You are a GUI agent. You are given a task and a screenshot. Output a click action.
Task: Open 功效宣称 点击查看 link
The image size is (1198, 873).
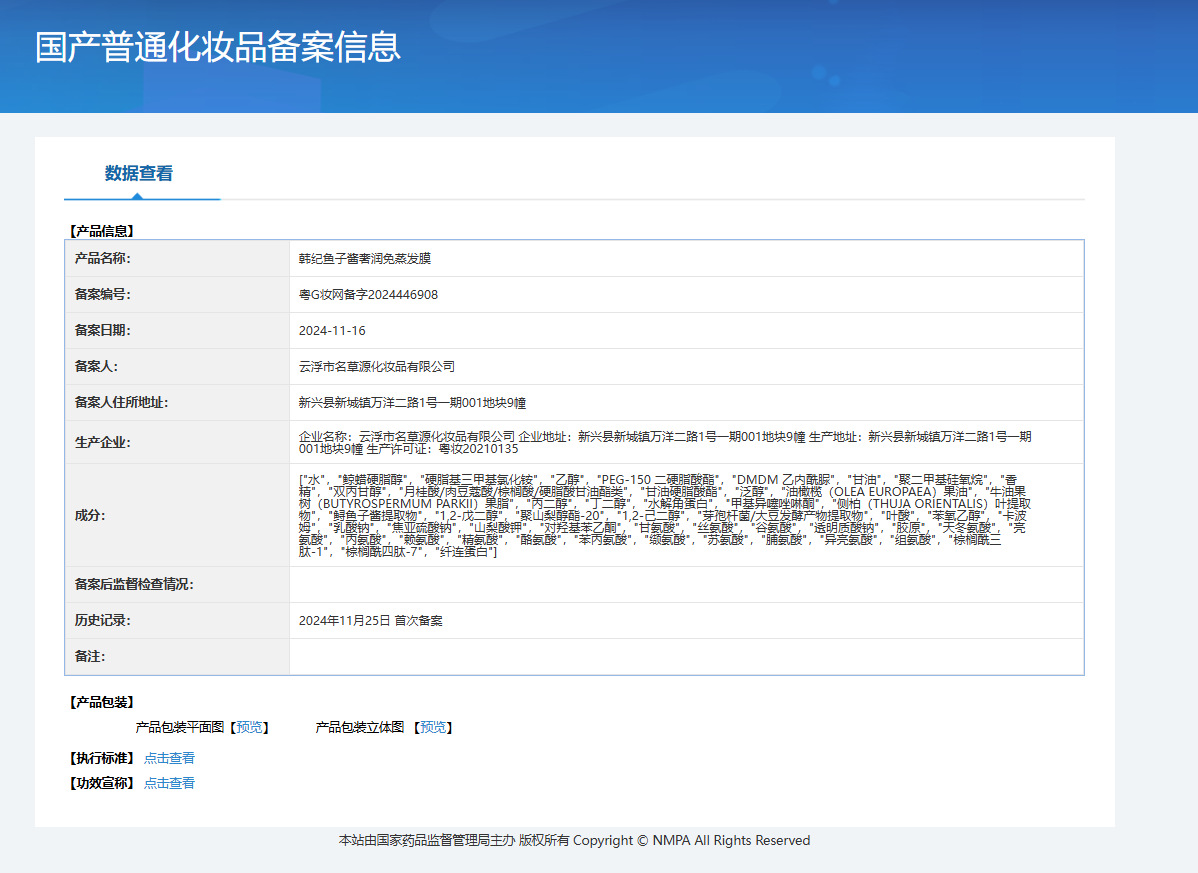click(x=170, y=783)
